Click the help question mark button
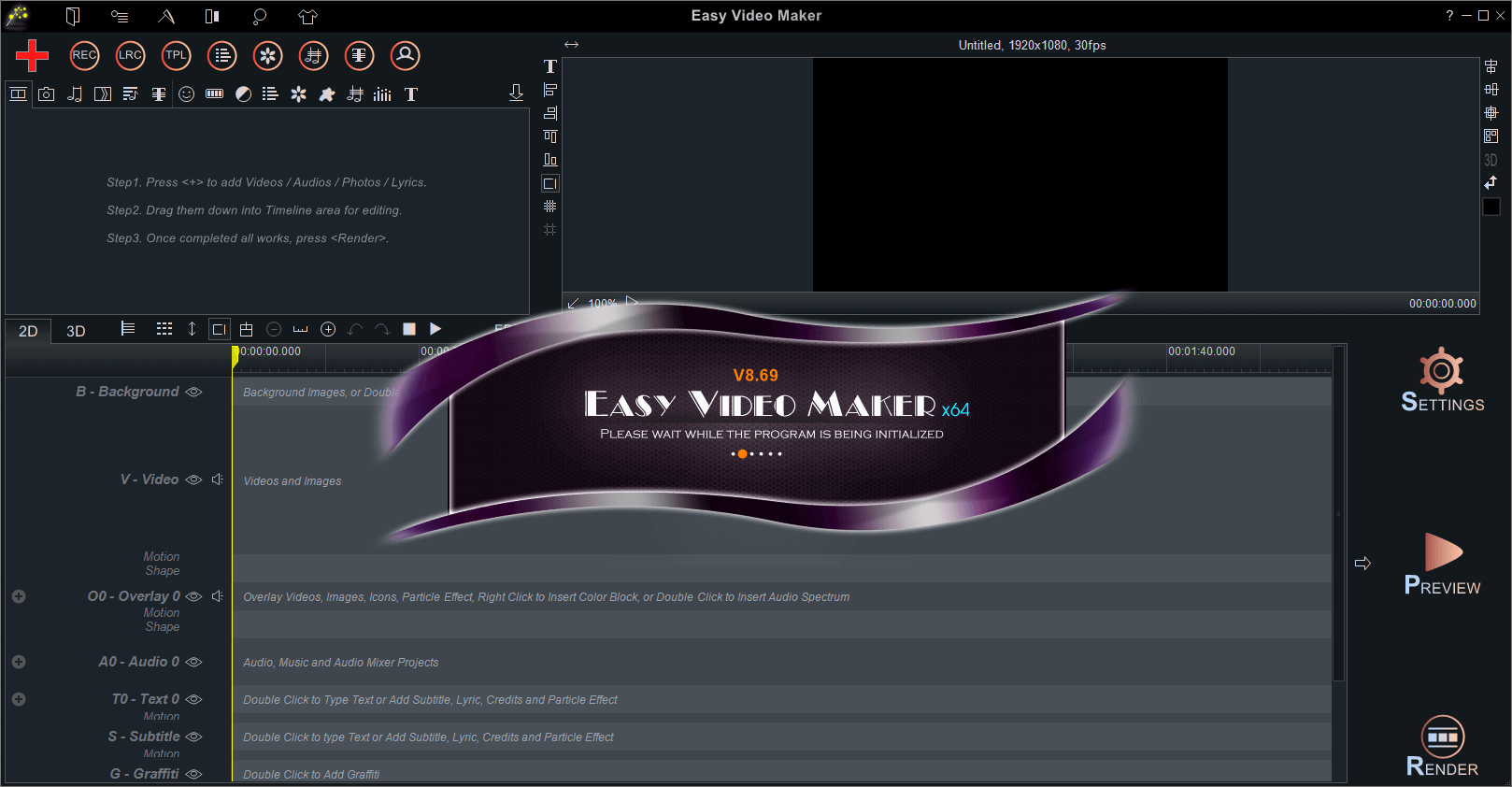Viewport: 1512px width, 787px height. click(x=1449, y=15)
